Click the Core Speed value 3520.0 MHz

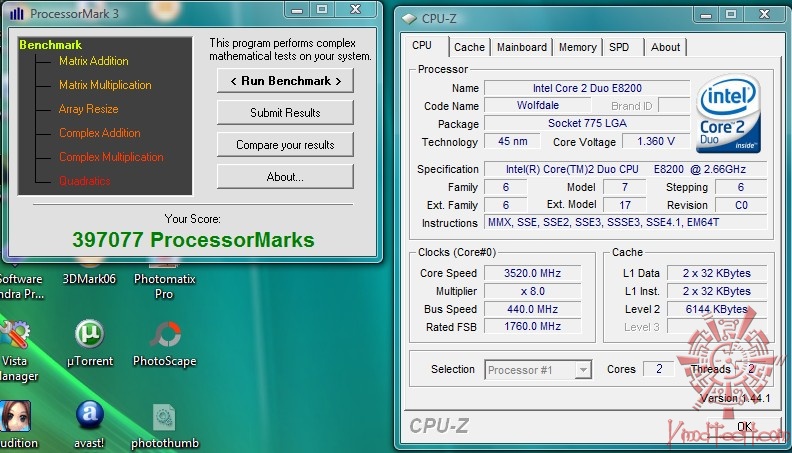click(x=532, y=273)
